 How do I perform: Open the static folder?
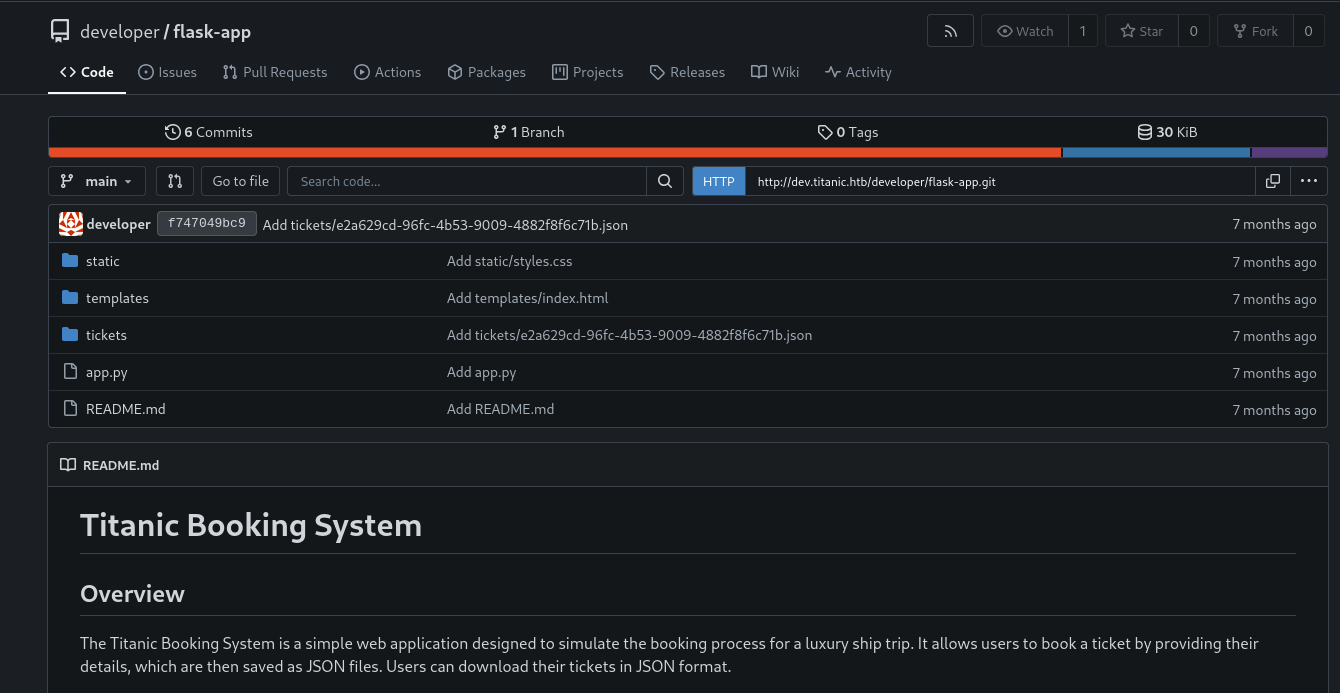(103, 261)
